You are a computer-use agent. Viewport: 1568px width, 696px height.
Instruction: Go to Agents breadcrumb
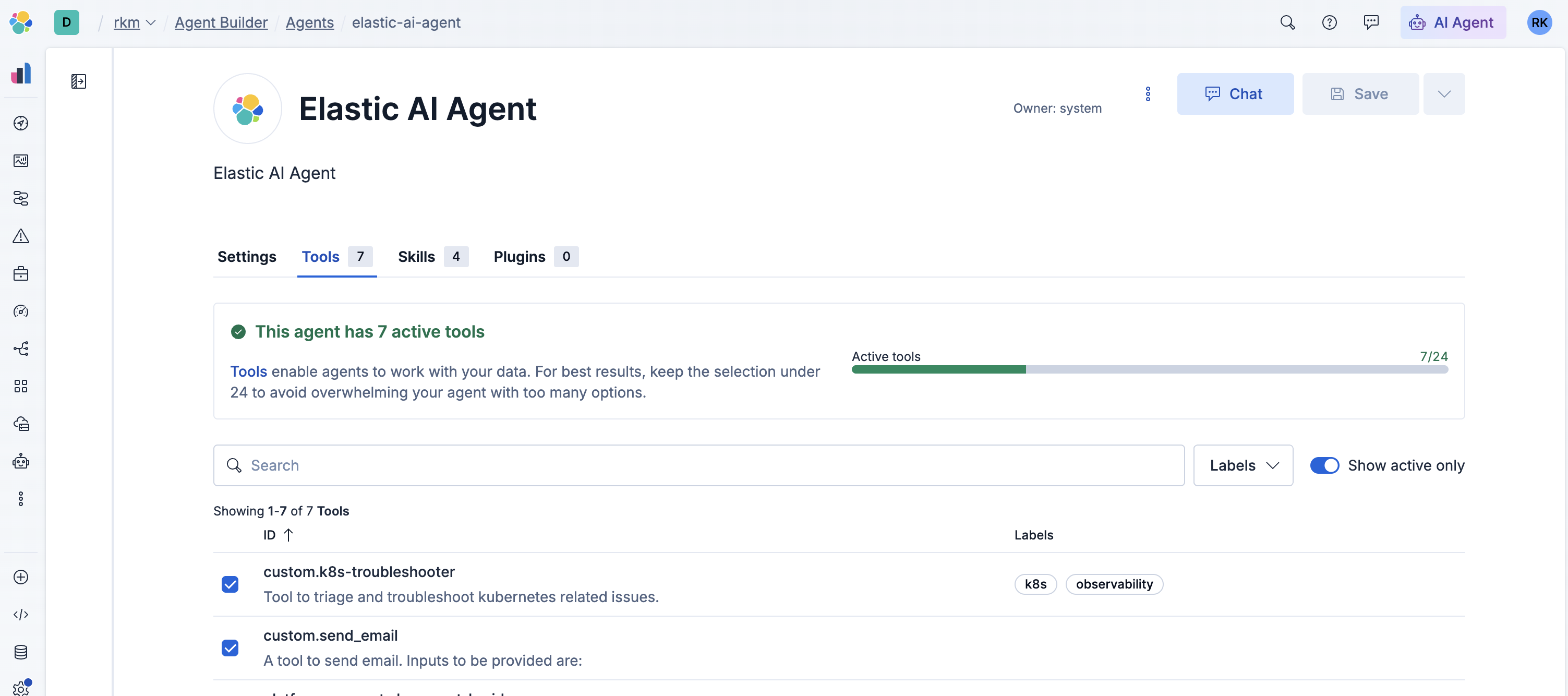[309, 22]
